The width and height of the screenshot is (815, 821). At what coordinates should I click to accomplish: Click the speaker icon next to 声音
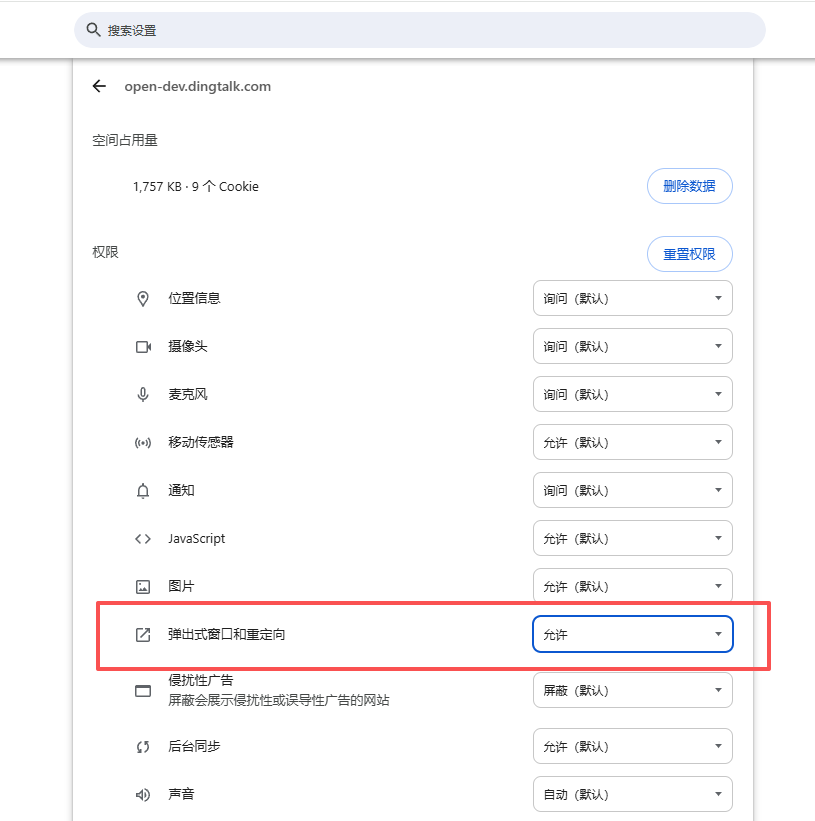(x=143, y=794)
